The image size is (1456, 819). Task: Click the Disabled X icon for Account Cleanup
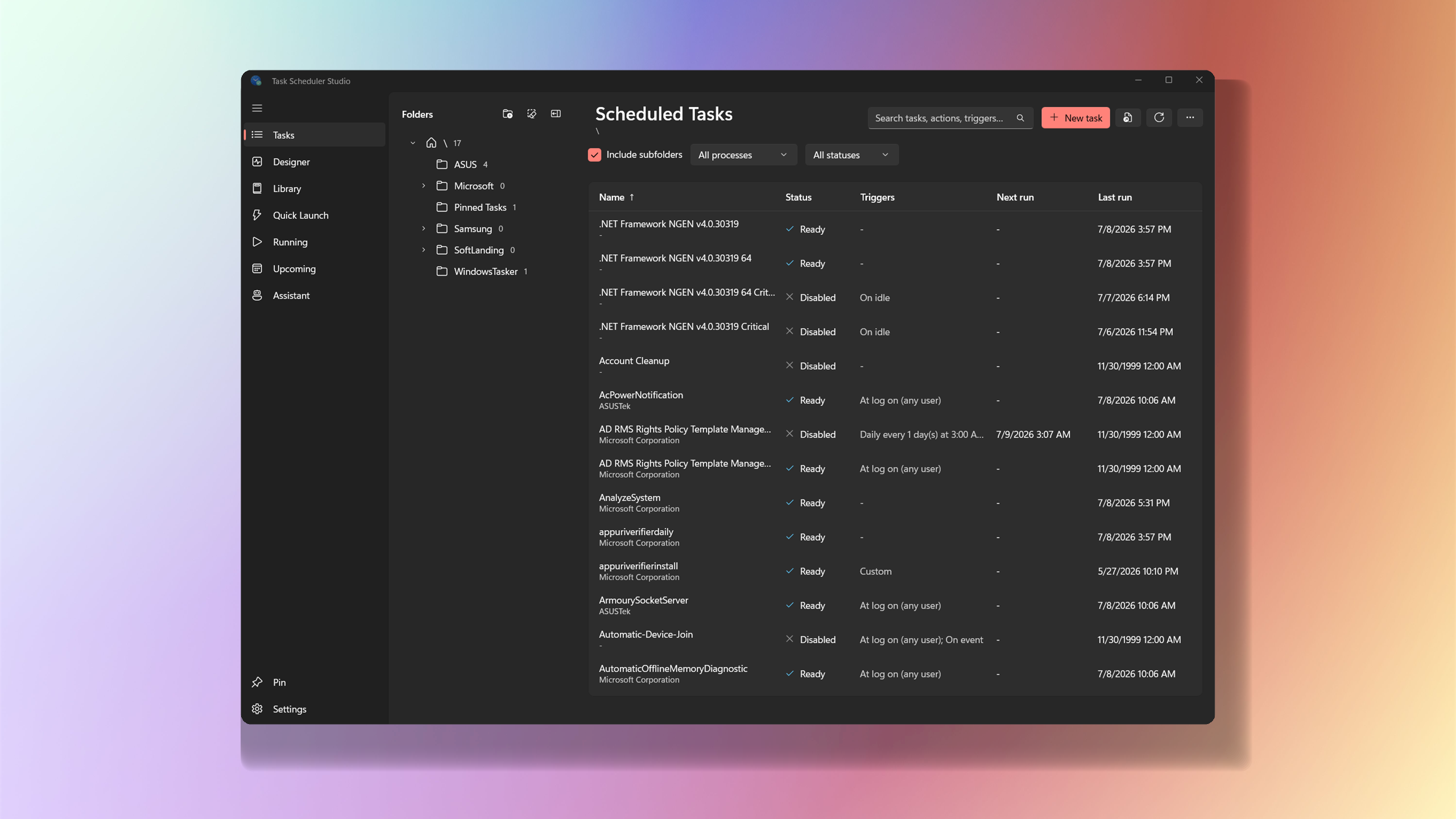tap(789, 365)
